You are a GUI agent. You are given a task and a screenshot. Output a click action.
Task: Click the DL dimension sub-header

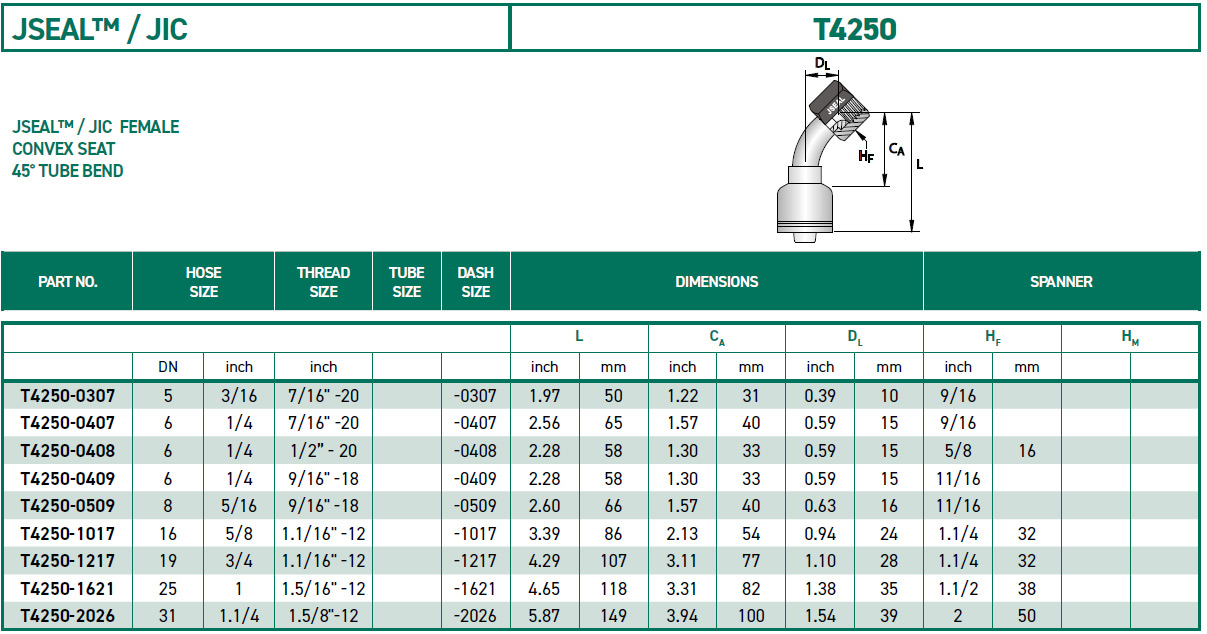[855, 338]
